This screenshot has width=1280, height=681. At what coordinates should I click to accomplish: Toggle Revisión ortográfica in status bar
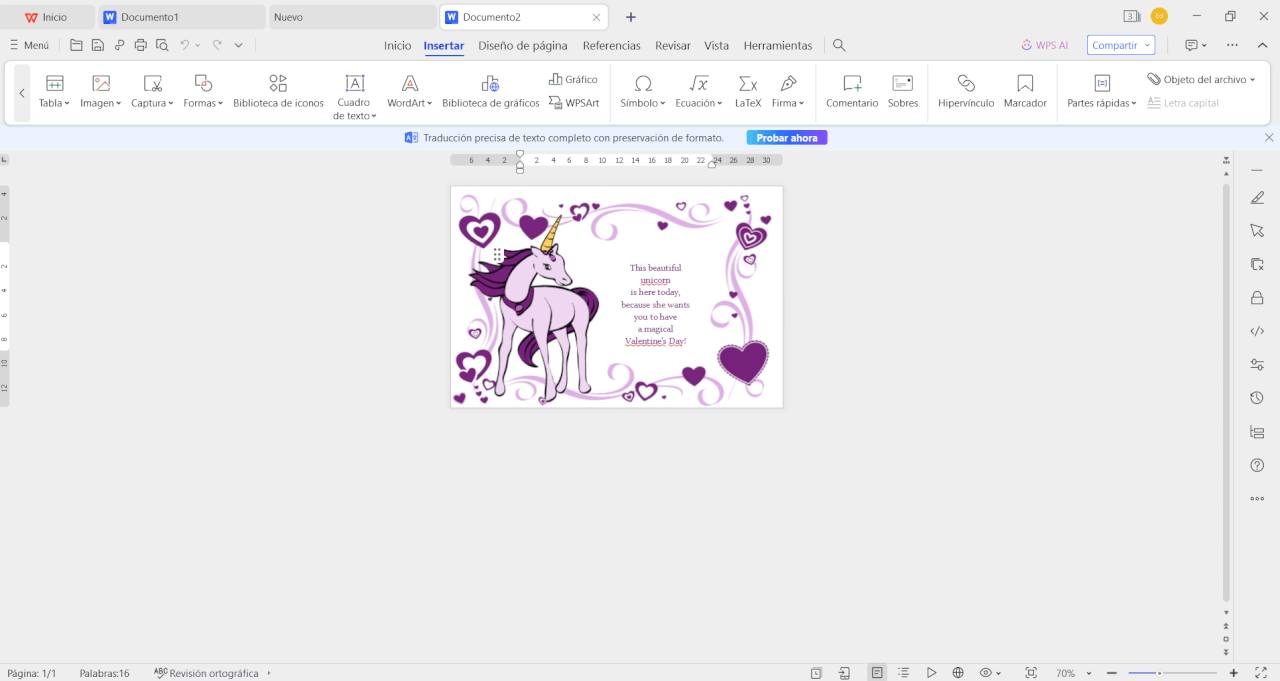pos(213,673)
